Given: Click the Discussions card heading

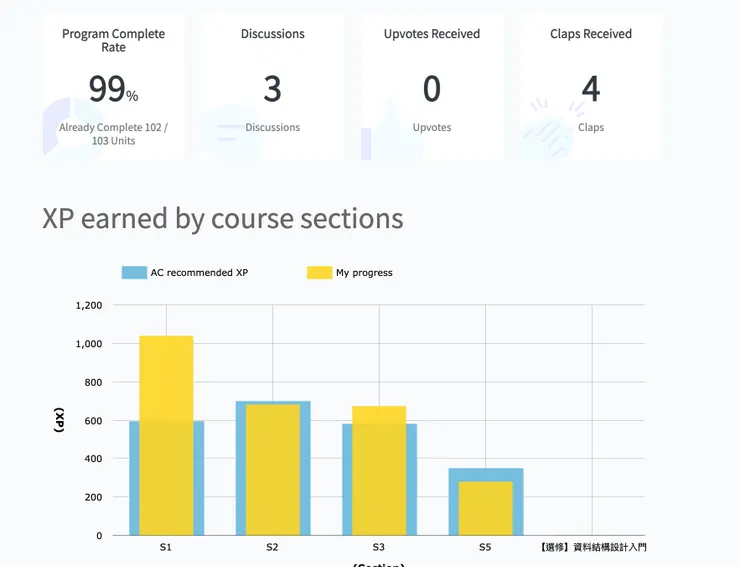Looking at the screenshot, I should pyautogui.click(x=273, y=34).
